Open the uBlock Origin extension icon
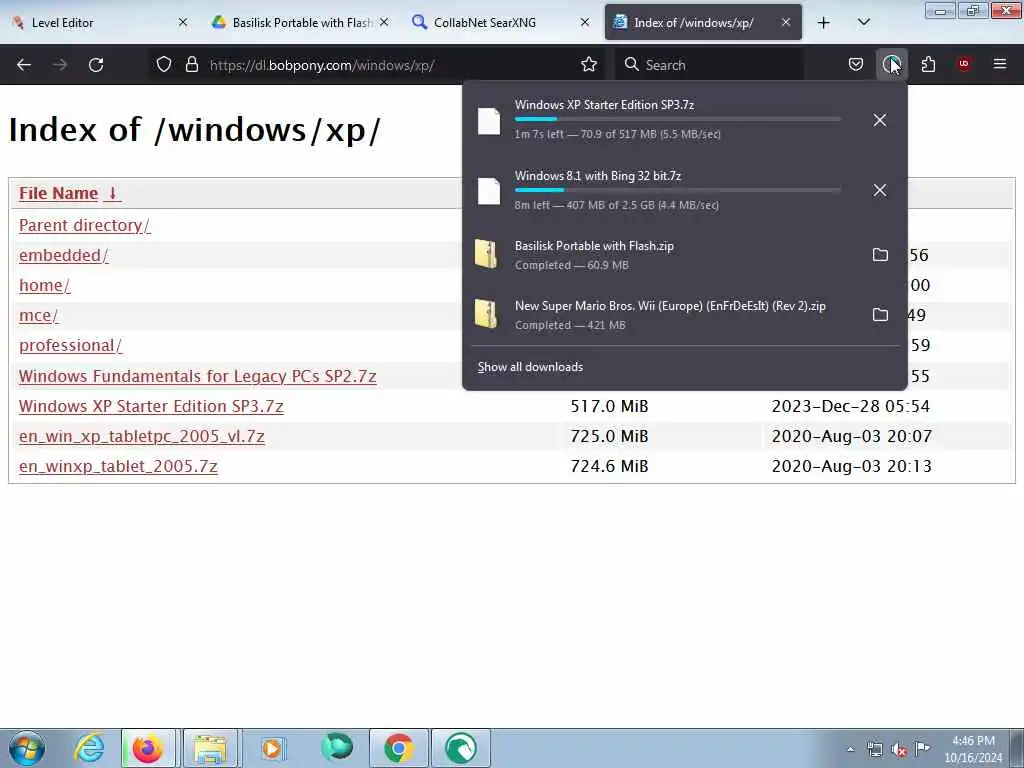The image size is (1024, 768). pos(964,64)
